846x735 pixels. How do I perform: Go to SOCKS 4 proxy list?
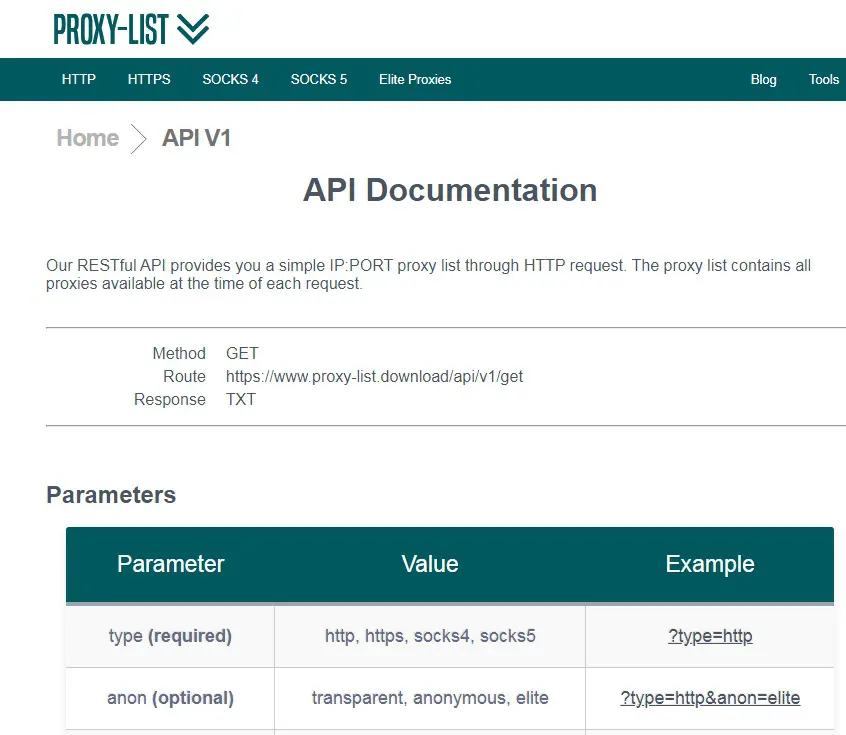230,79
